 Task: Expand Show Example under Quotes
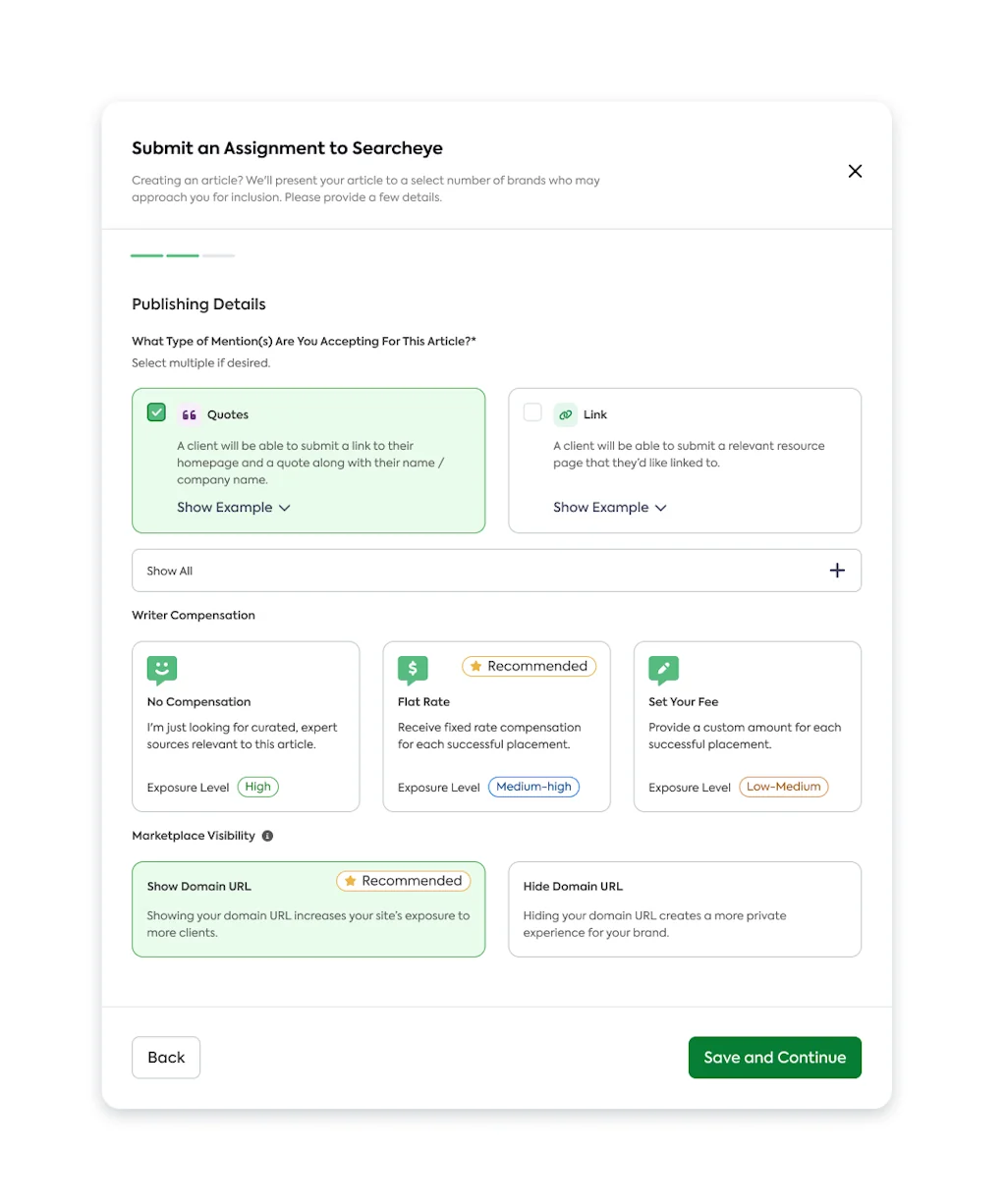[x=233, y=508]
